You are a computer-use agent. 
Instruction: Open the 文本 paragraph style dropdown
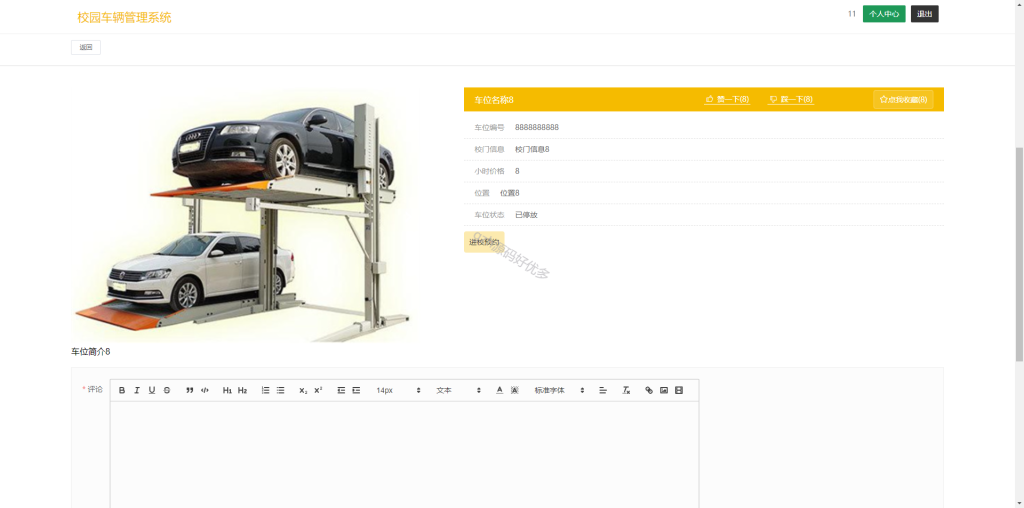[x=458, y=390]
